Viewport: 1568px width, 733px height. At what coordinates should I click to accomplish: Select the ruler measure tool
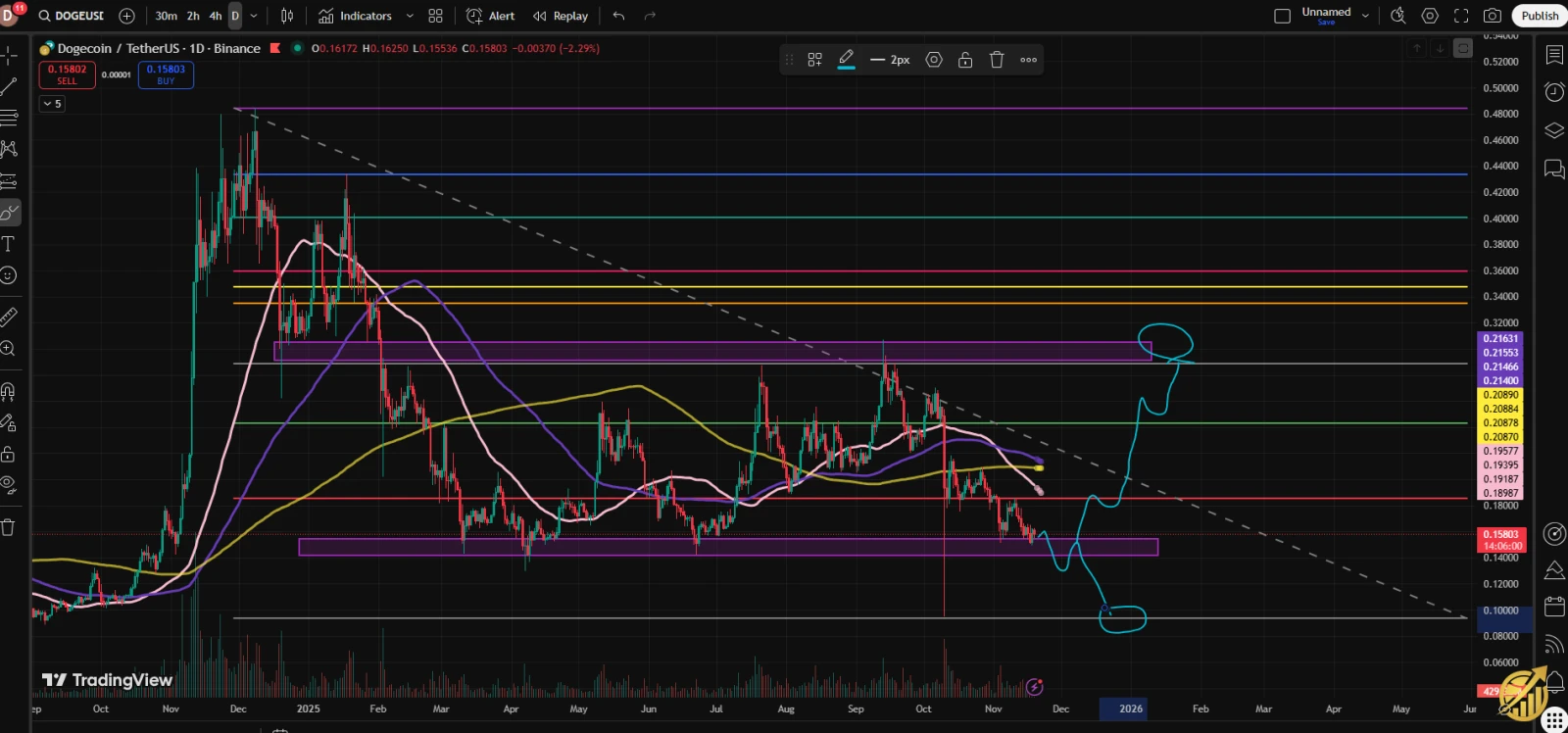coord(9,317)
